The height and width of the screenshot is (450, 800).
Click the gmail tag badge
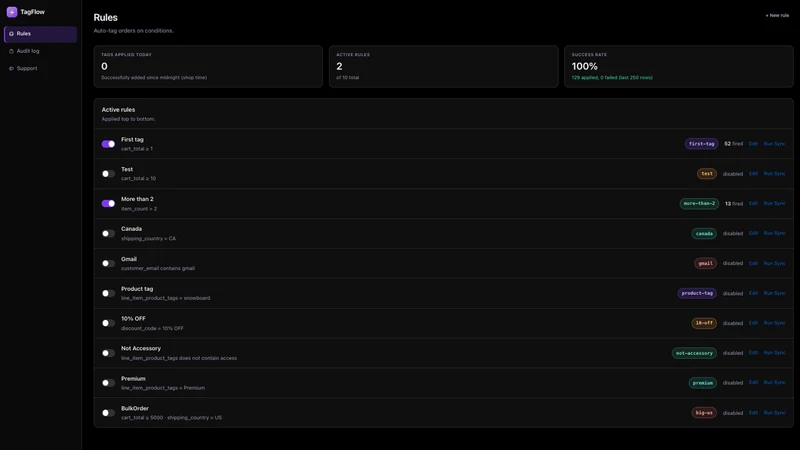coord(705,263)
